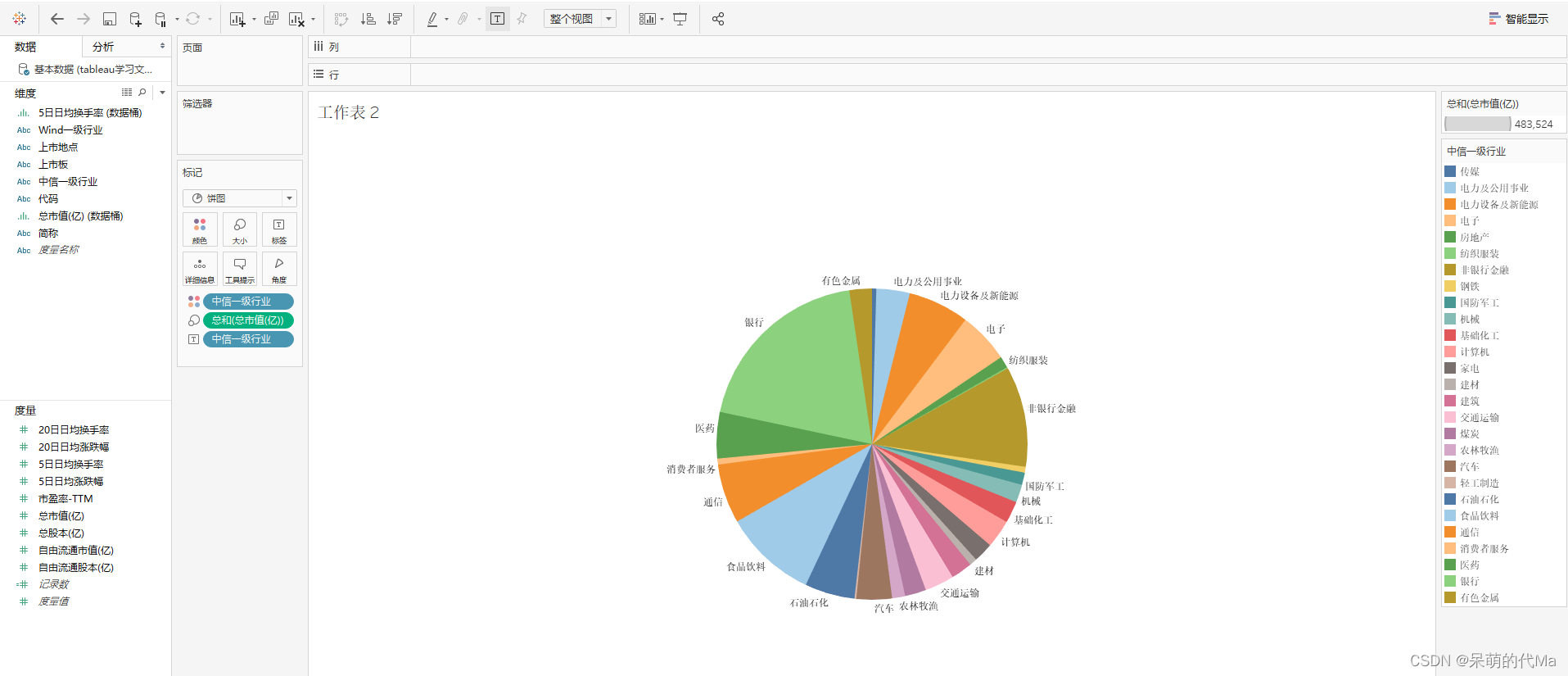Open the 饼图 mark type dropdown
This screenshot has height=676, width=1568.
[x=240, y=198]
